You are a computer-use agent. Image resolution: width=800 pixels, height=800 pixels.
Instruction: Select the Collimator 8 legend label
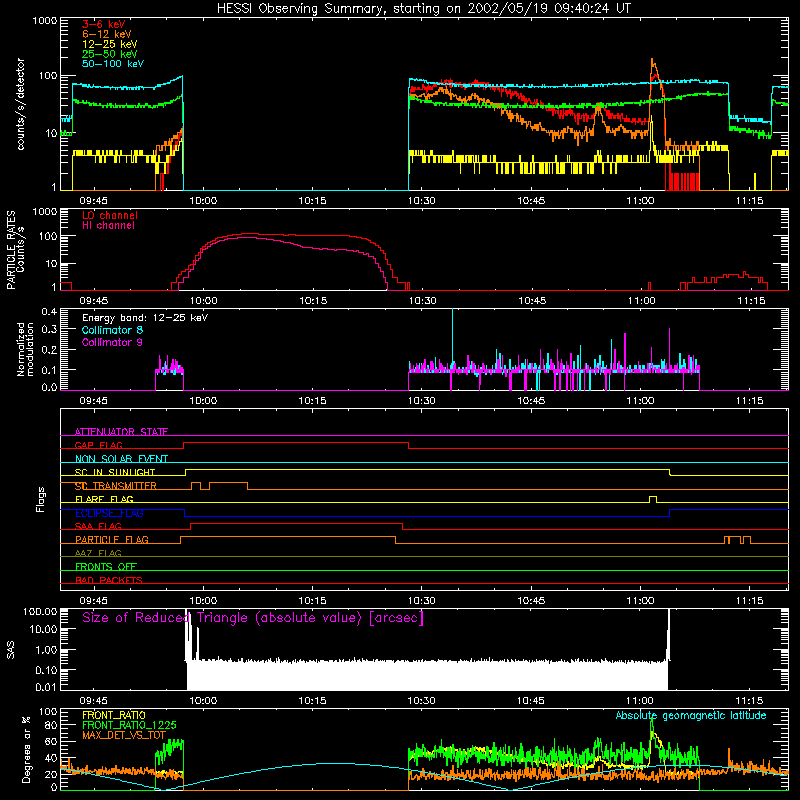click(112, 330)
